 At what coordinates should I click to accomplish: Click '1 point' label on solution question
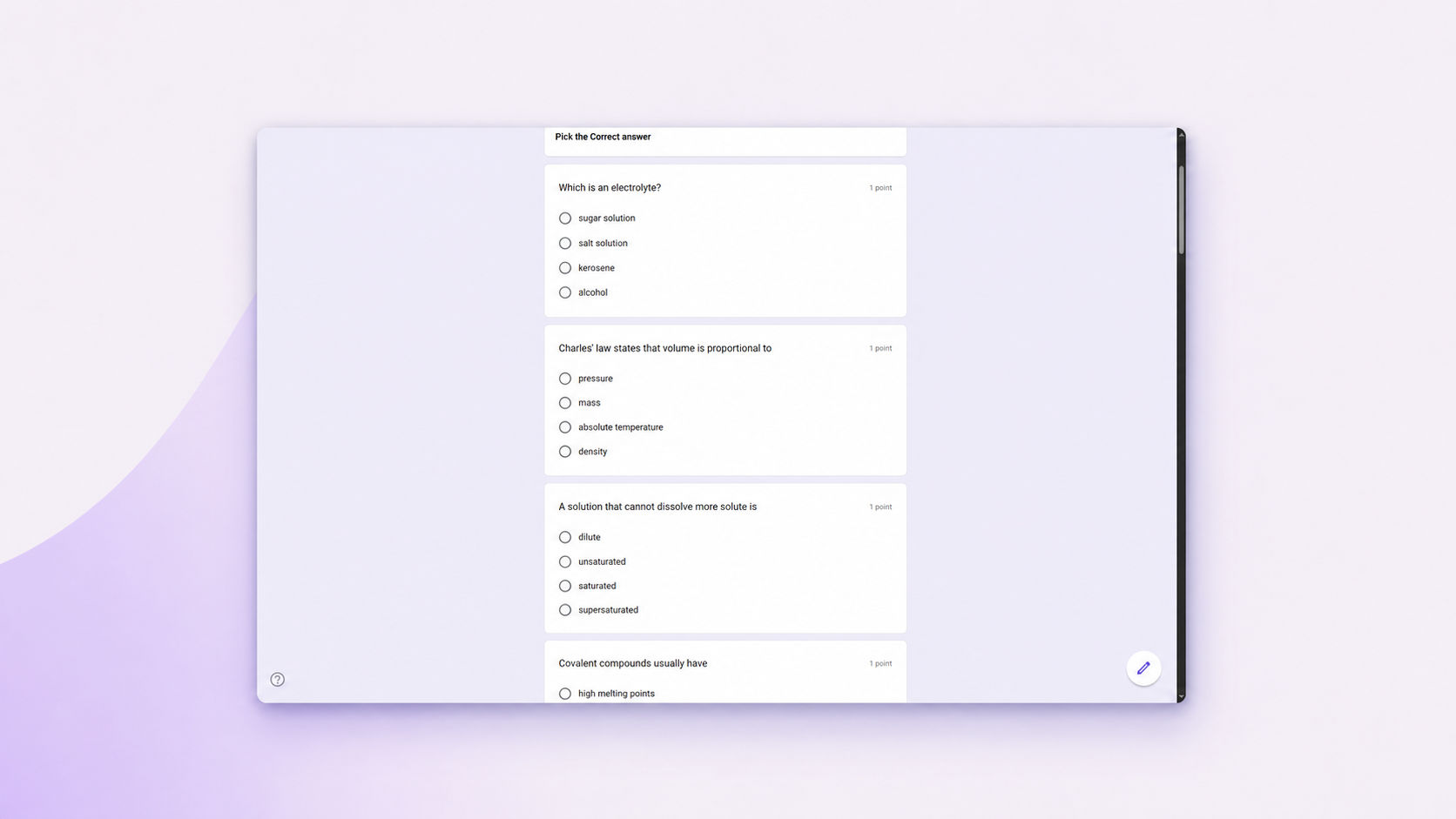click(880, 507)
